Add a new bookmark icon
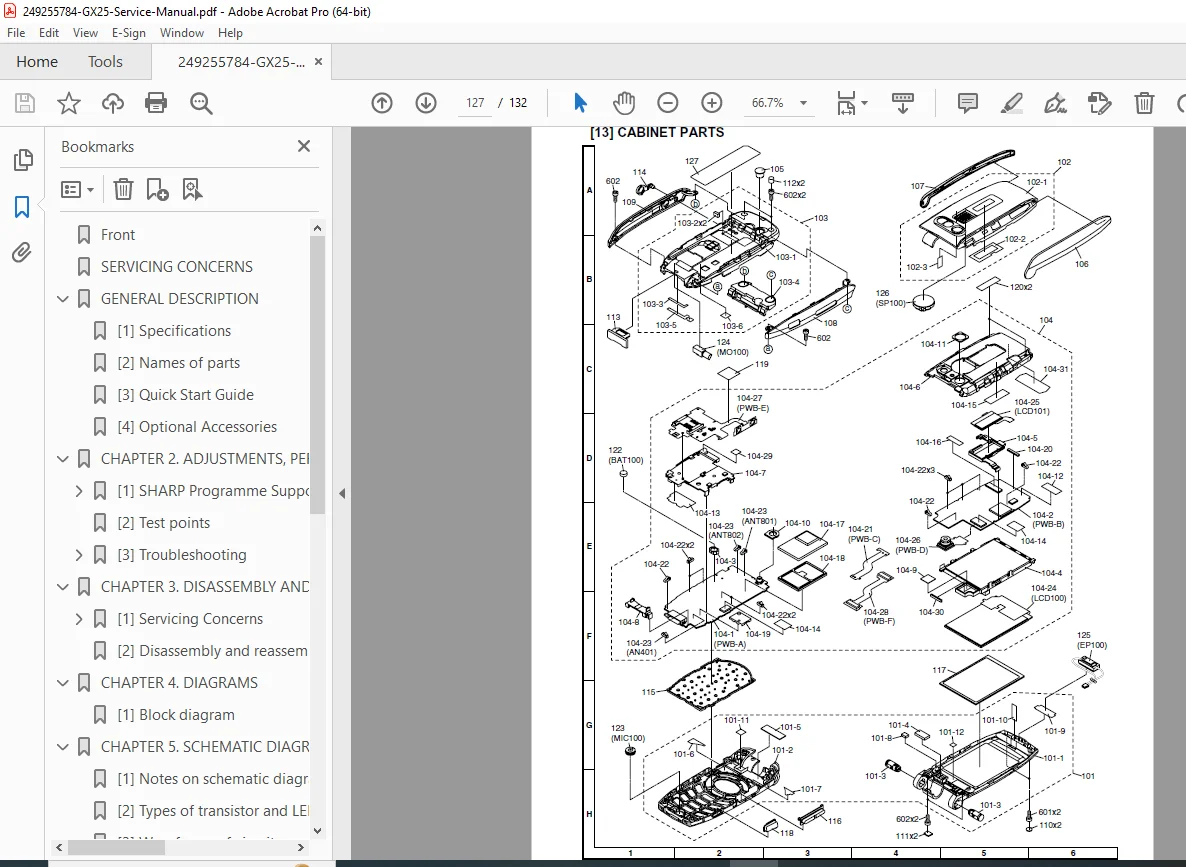The height and width of the screenshot is (867, 1186). coord(157,189)
